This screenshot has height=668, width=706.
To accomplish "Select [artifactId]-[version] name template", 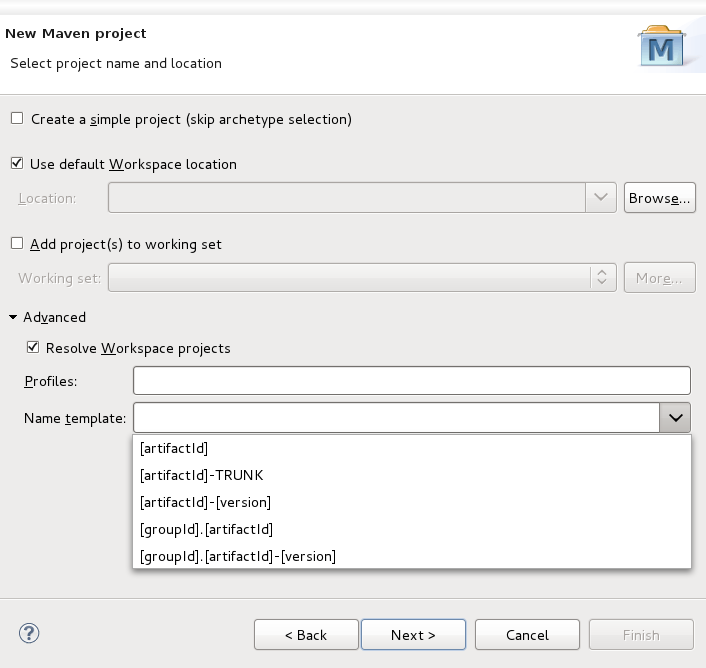I will pyautogui.click(x=205, y=502).
